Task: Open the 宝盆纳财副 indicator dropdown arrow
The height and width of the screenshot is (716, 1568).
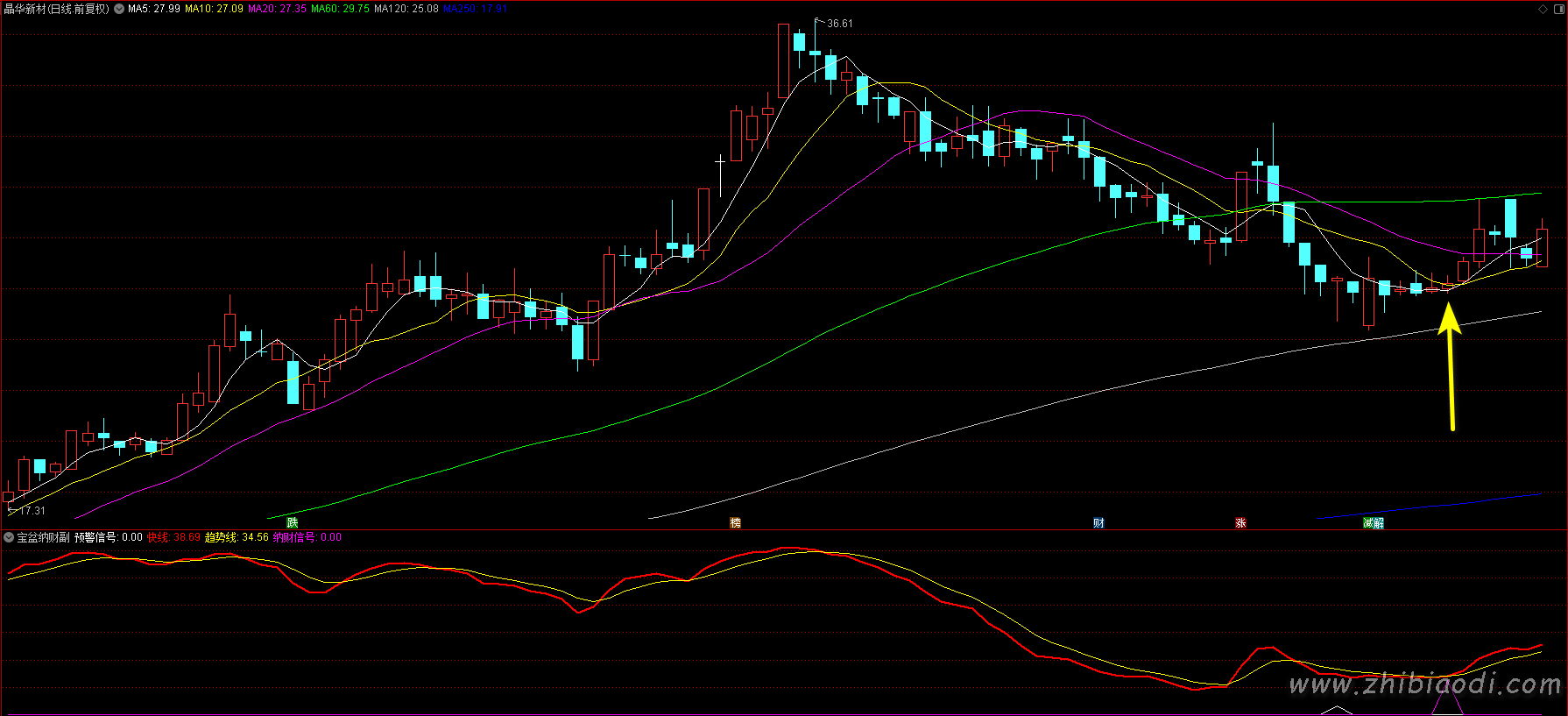Action: pyautogui.click(x=9, y=537)
